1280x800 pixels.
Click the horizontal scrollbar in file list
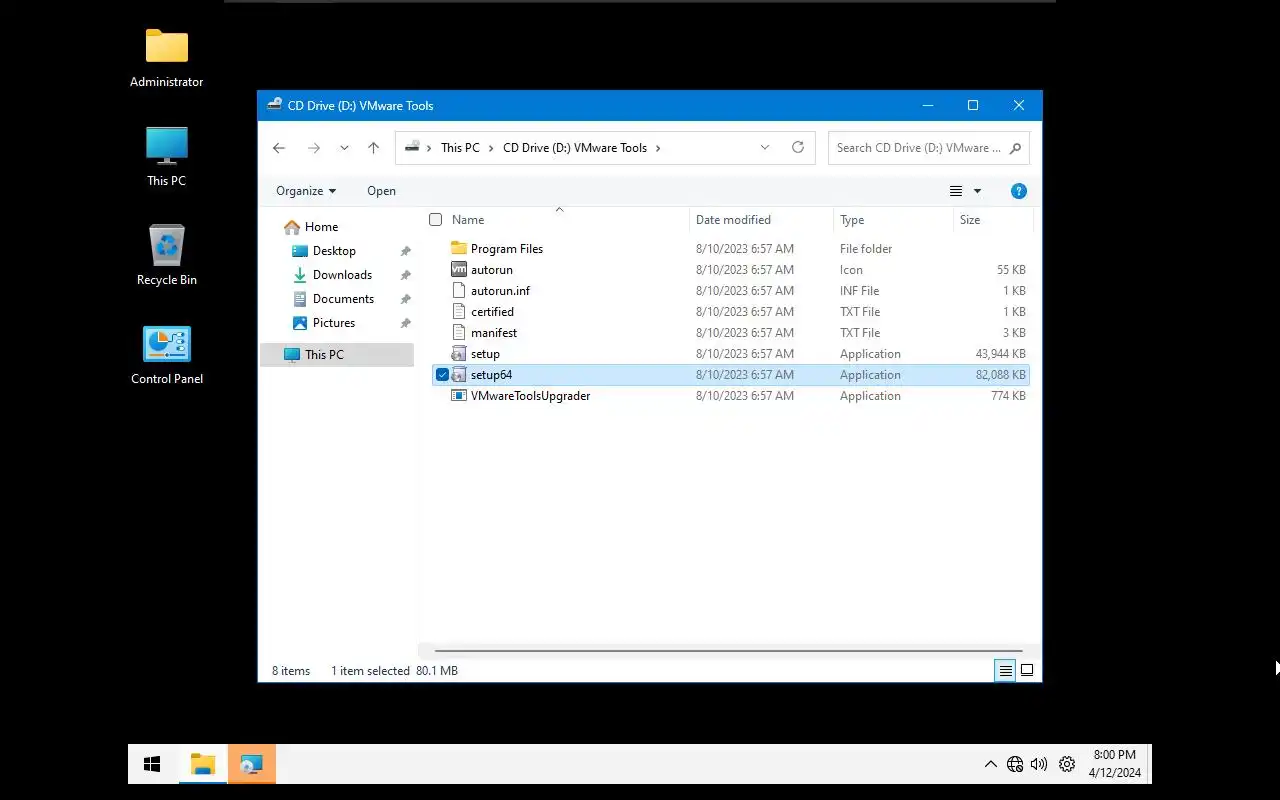[x=728, y=651]
